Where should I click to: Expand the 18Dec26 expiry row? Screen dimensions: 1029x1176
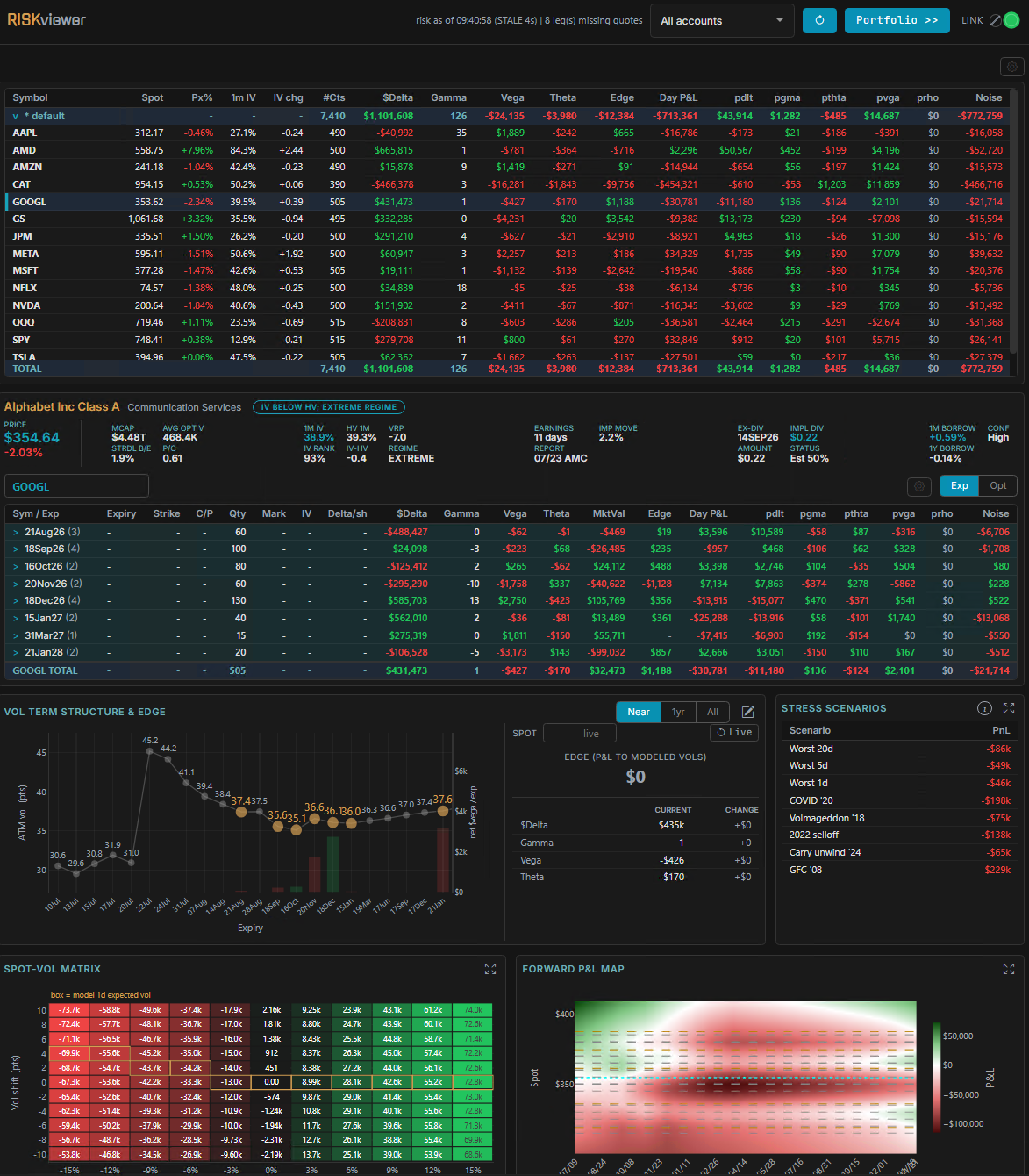coord(16,600)
